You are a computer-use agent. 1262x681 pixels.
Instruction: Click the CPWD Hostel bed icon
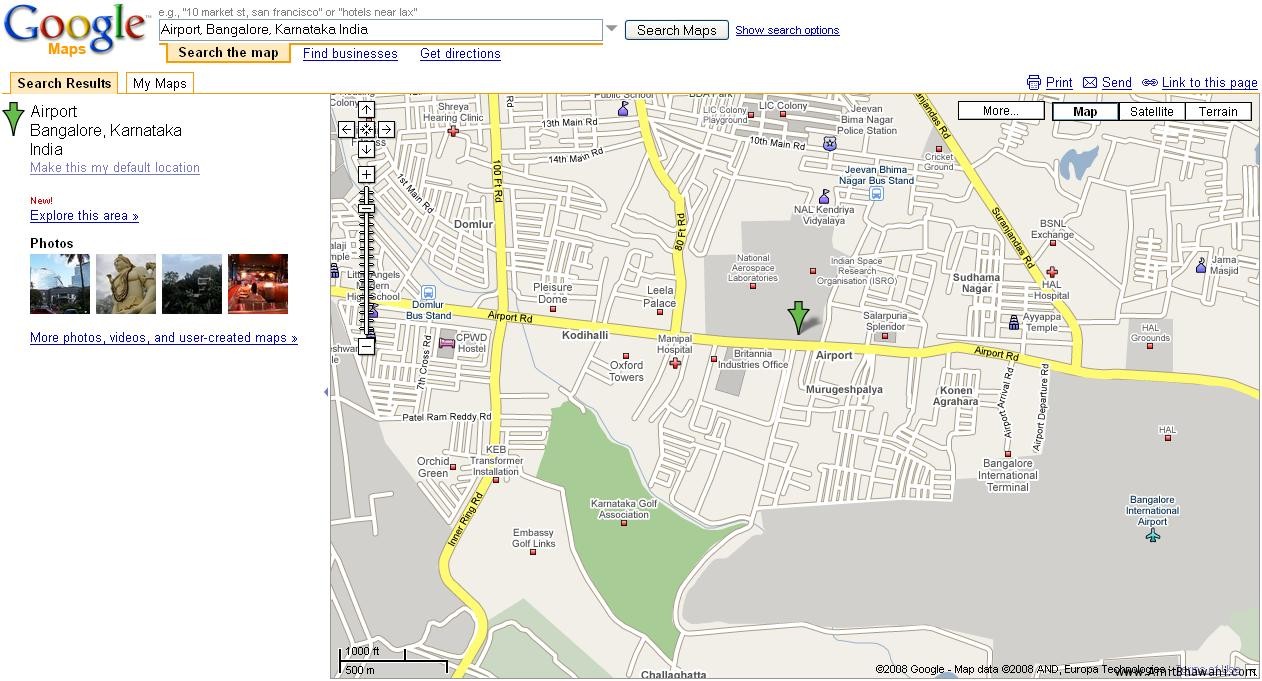(x=446, y=343)
